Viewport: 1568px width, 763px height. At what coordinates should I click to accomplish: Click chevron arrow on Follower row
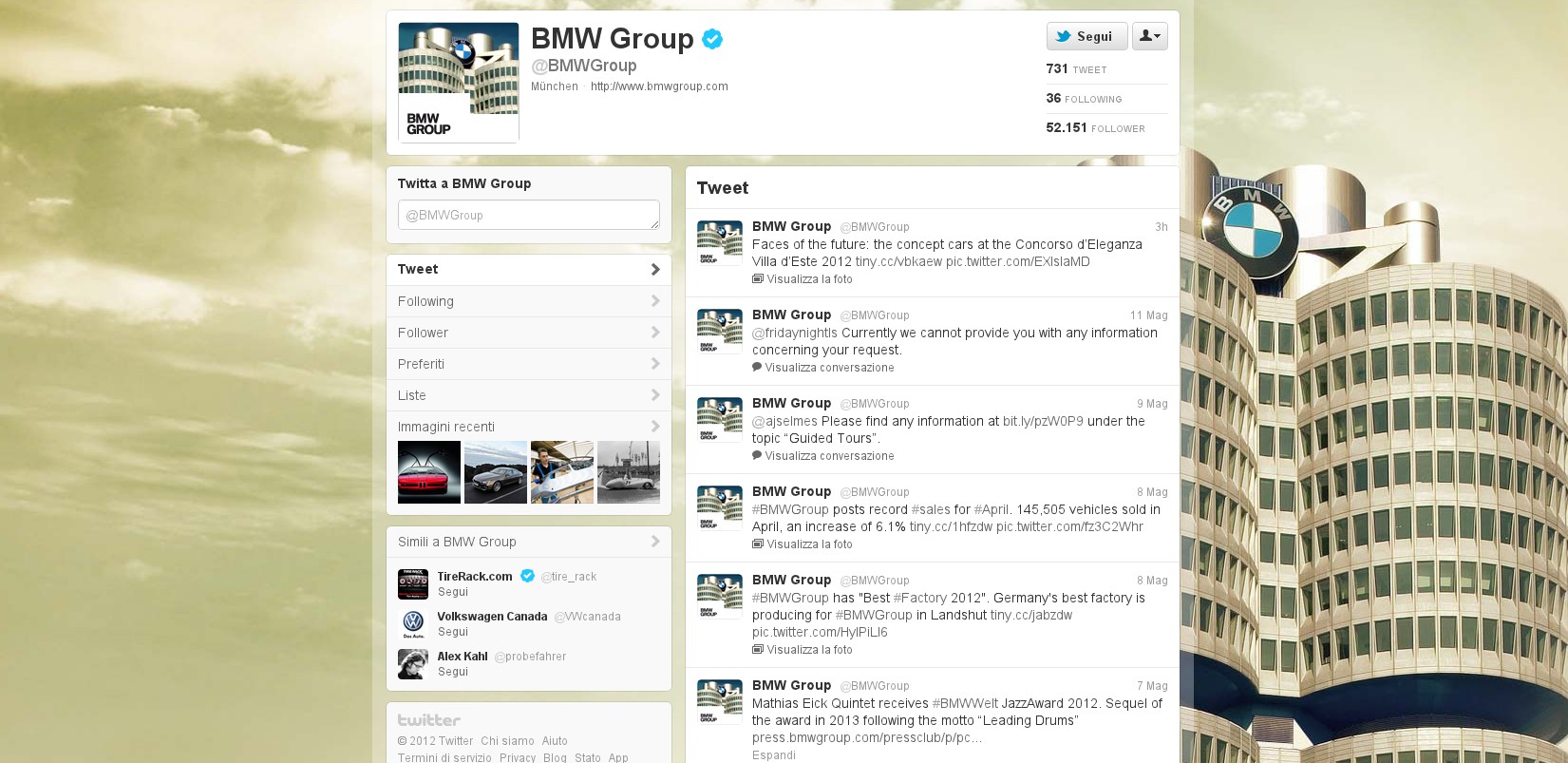[x=655, y=333]
